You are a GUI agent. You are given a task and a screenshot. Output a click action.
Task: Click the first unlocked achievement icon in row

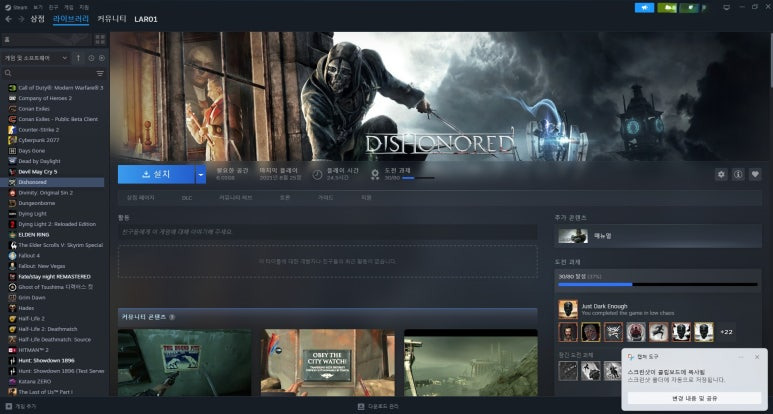point(568,332)
